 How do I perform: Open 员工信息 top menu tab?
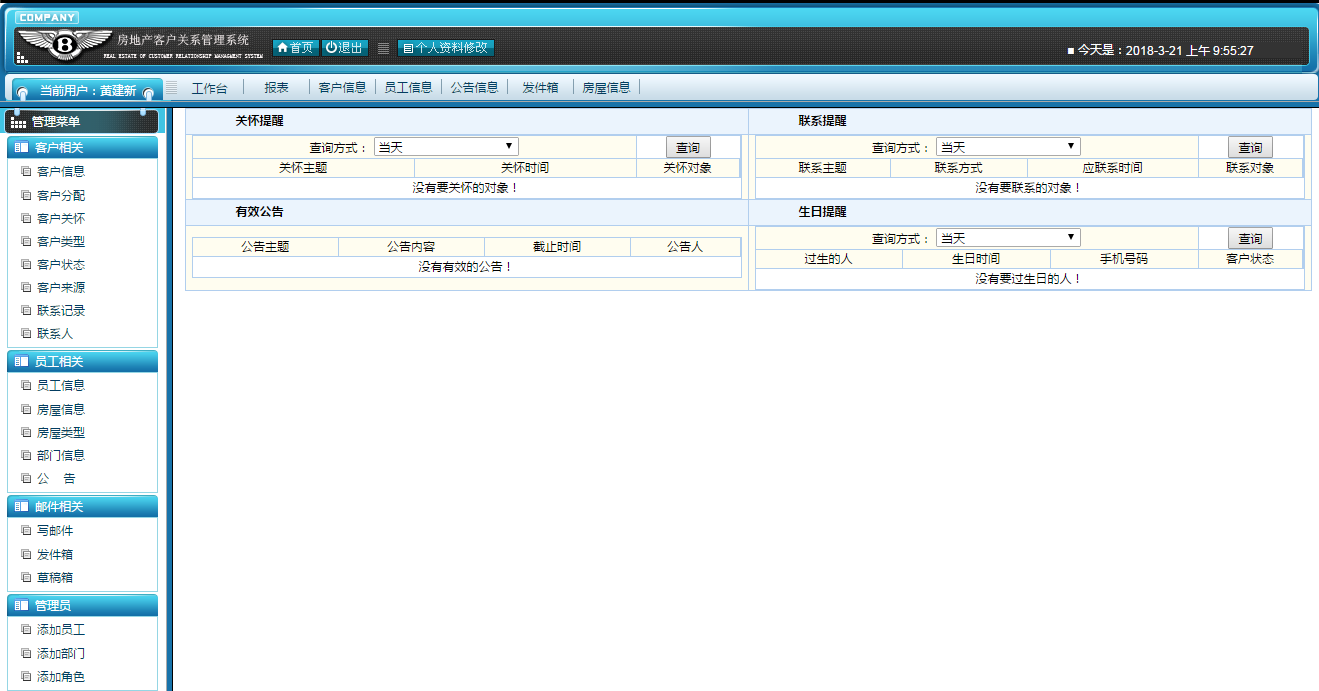(x=408, y=88)
